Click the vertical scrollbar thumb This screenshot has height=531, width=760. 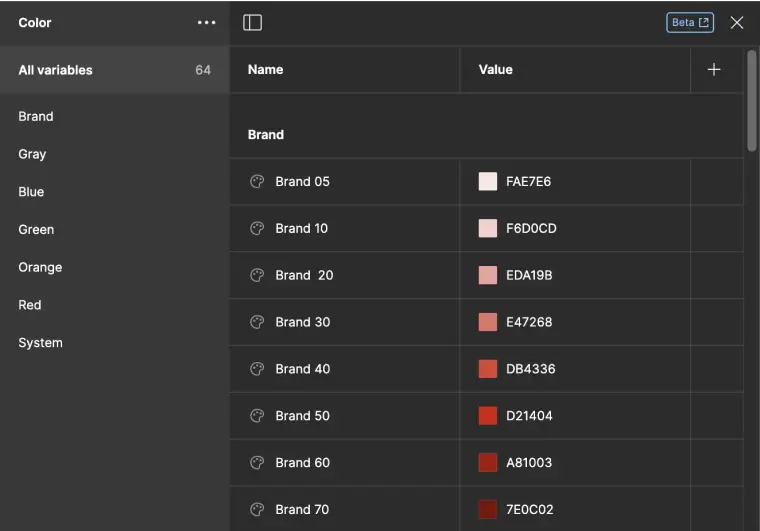(x=751, y=100)
